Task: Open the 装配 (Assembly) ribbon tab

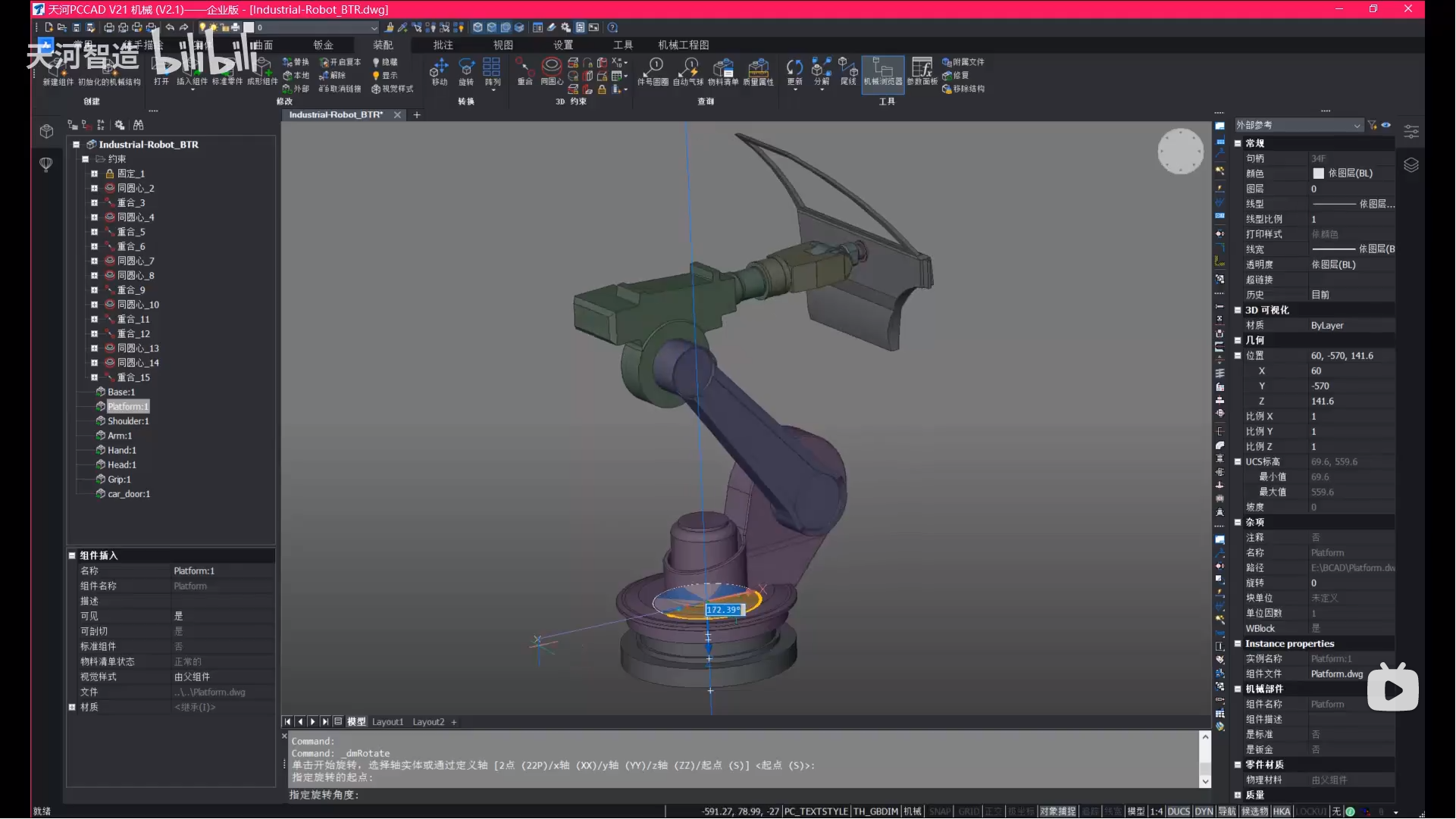Action: (383, 45)
